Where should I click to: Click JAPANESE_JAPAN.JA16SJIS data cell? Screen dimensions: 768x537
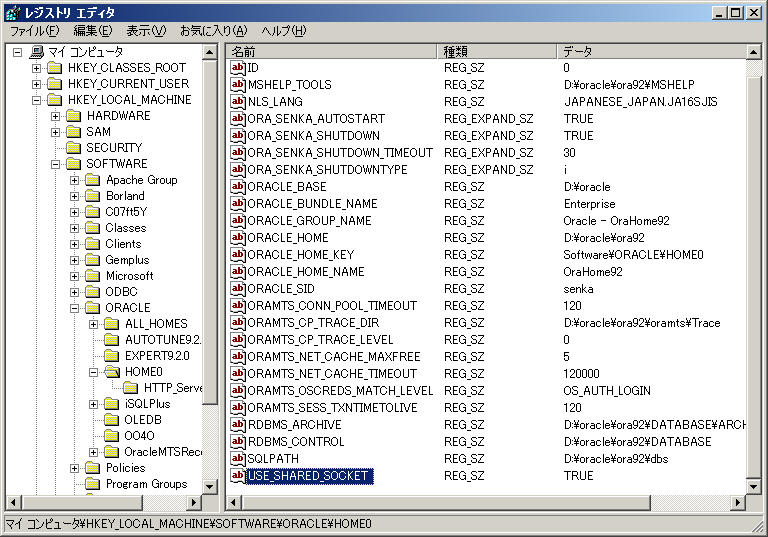coord(641,101)
